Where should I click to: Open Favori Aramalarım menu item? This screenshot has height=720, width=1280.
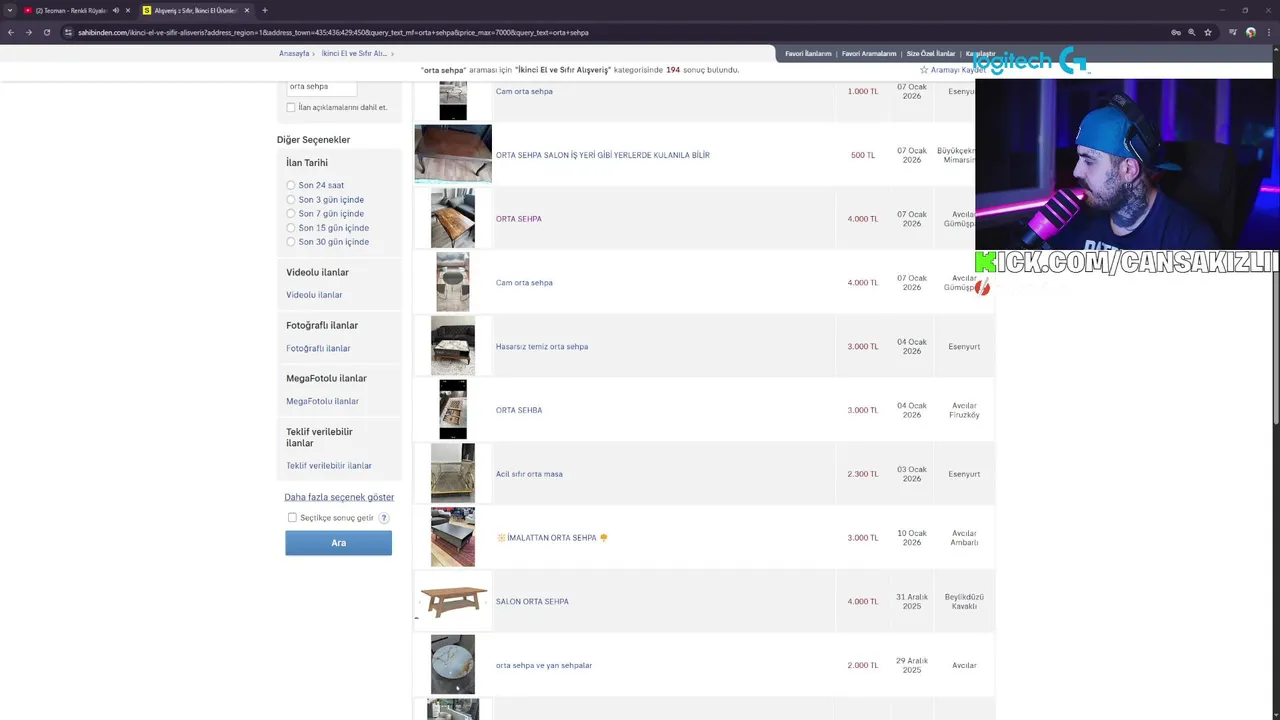(x=869, y=54)
